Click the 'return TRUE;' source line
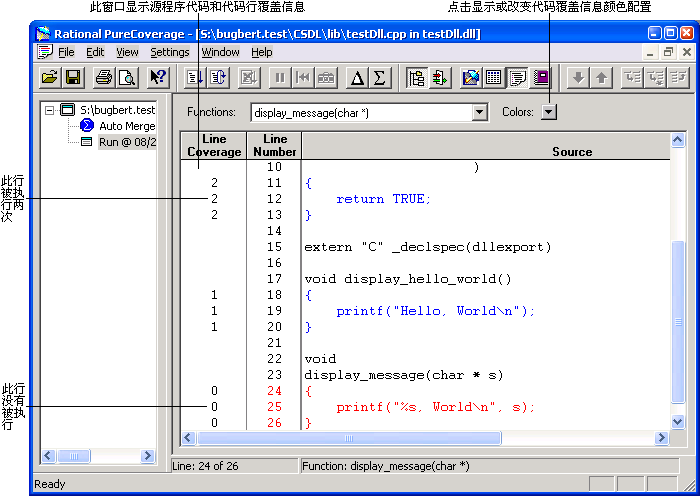The width and height of the screenshot is (700, 496). tap(383, 199)
